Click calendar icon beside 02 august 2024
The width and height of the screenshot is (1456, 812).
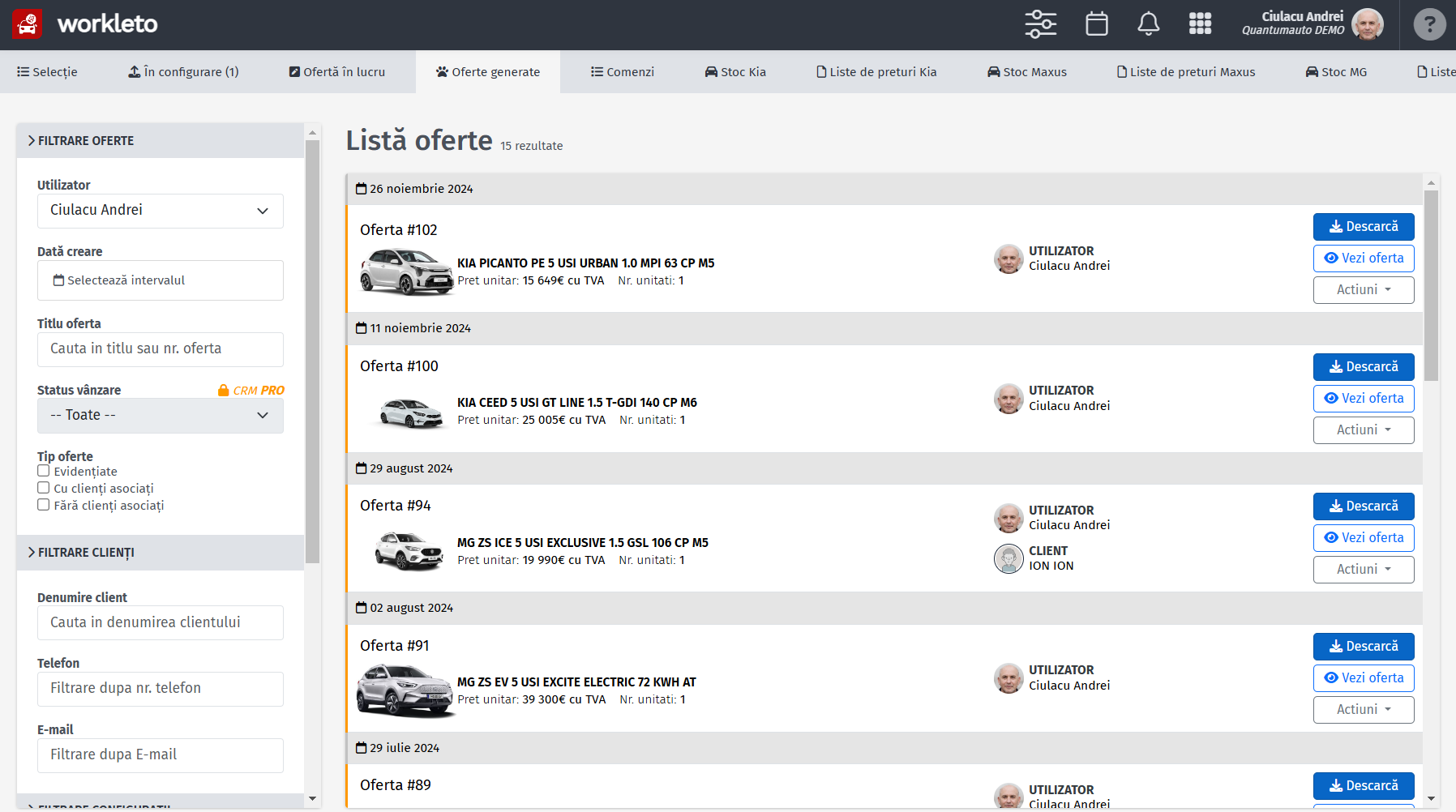tap(362, 608)
